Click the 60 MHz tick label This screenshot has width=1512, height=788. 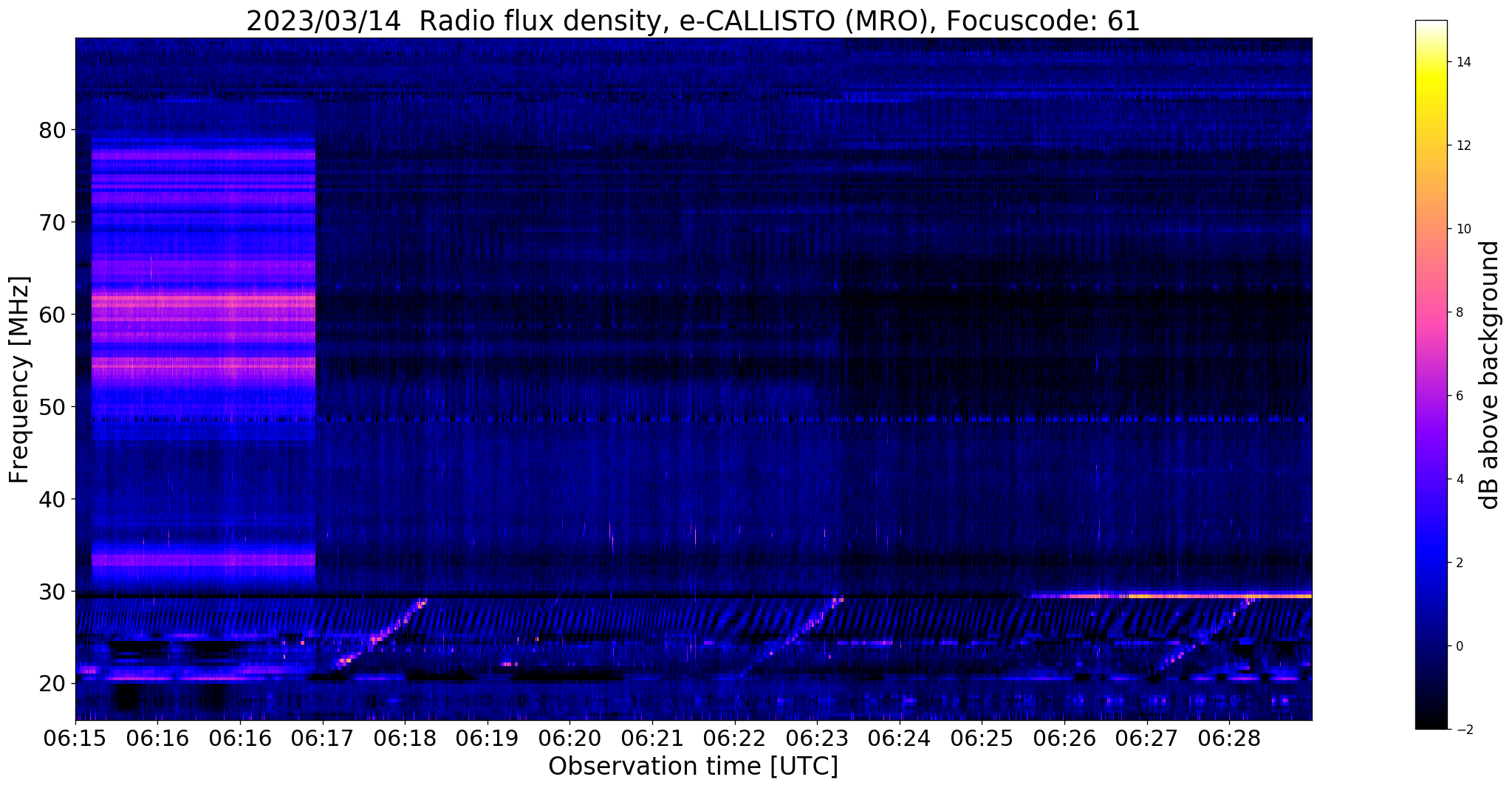52,315
